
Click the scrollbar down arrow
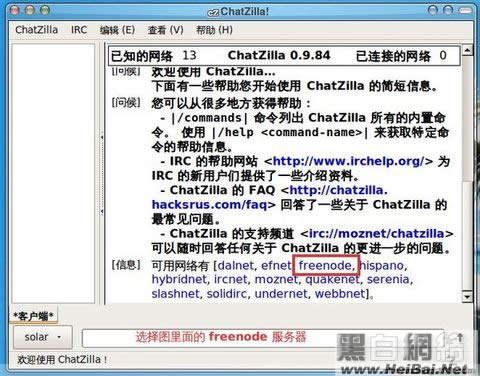click(x=467, y=296)
